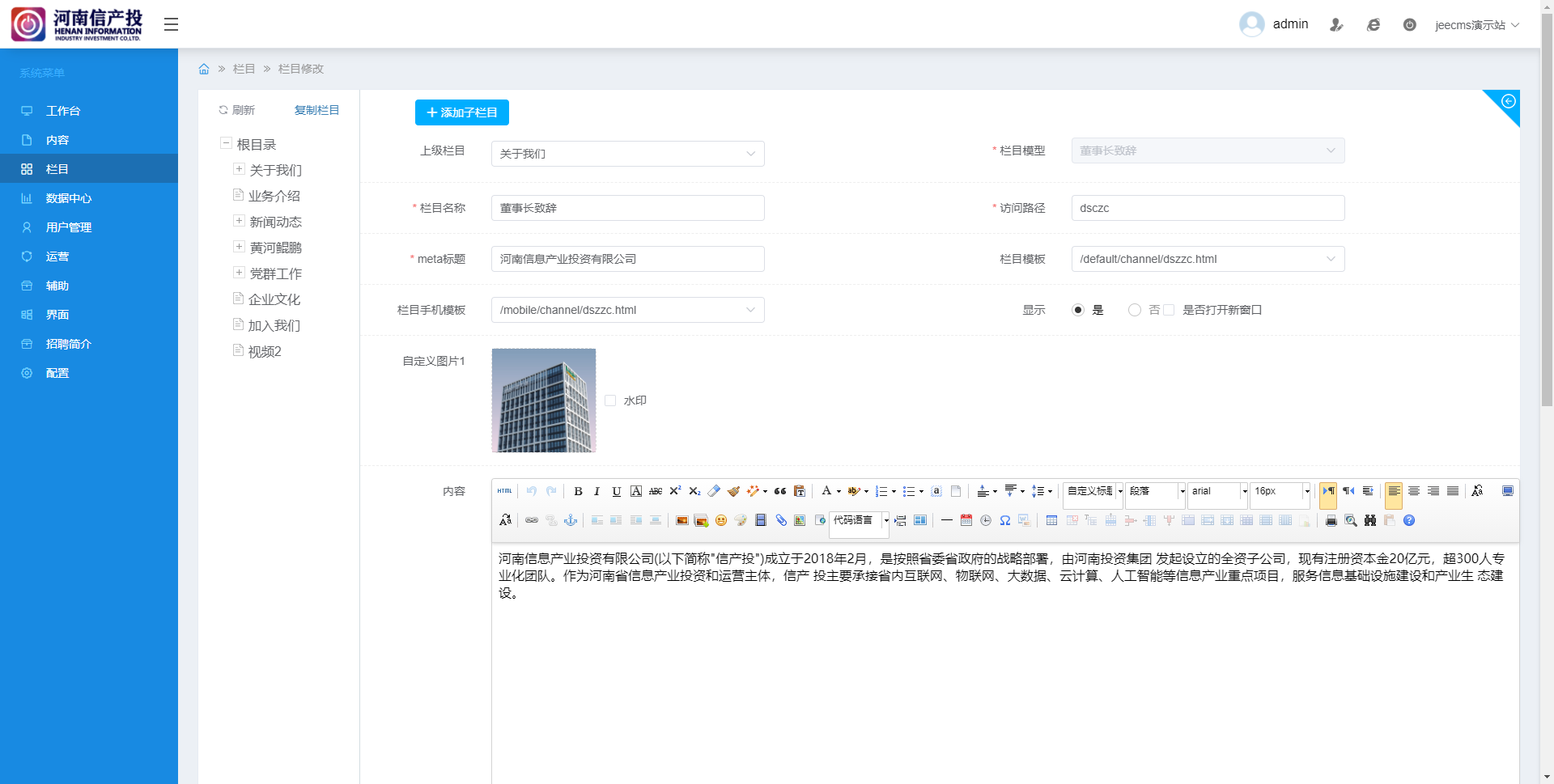Click the 复制栏目 link

click(x=316, y=110)
